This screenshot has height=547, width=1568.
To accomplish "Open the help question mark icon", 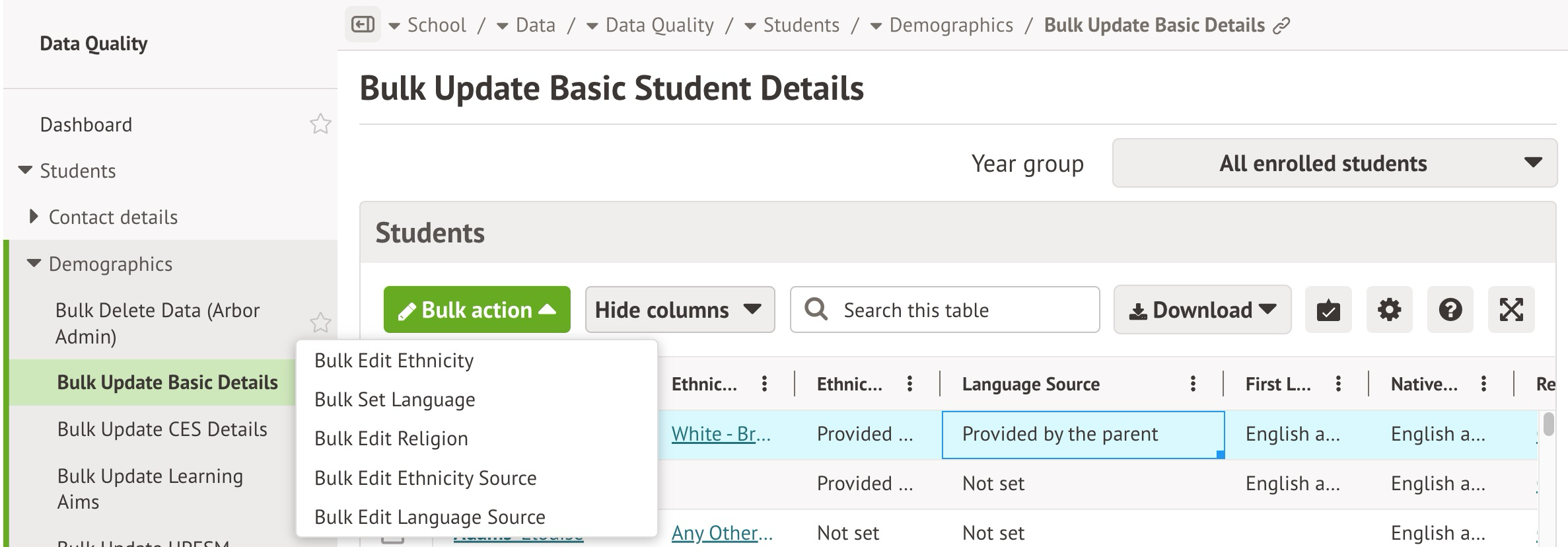I will pos(1450,310).
